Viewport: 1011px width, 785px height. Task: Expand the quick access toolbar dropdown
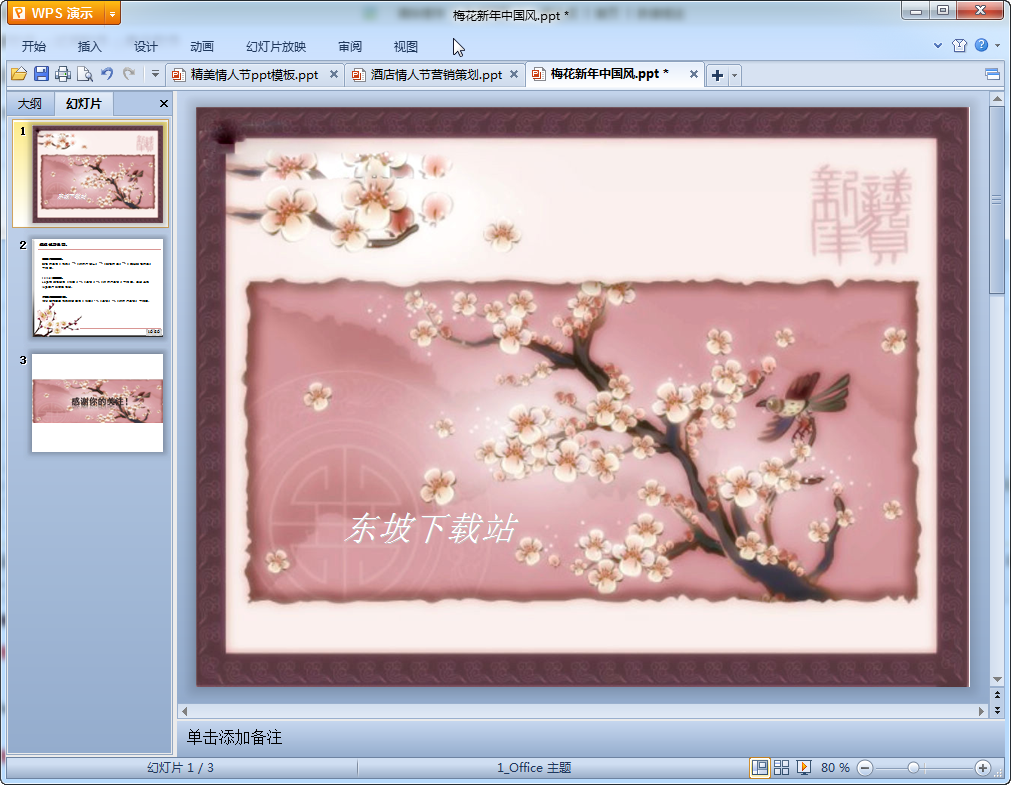(x=155, y=74)
